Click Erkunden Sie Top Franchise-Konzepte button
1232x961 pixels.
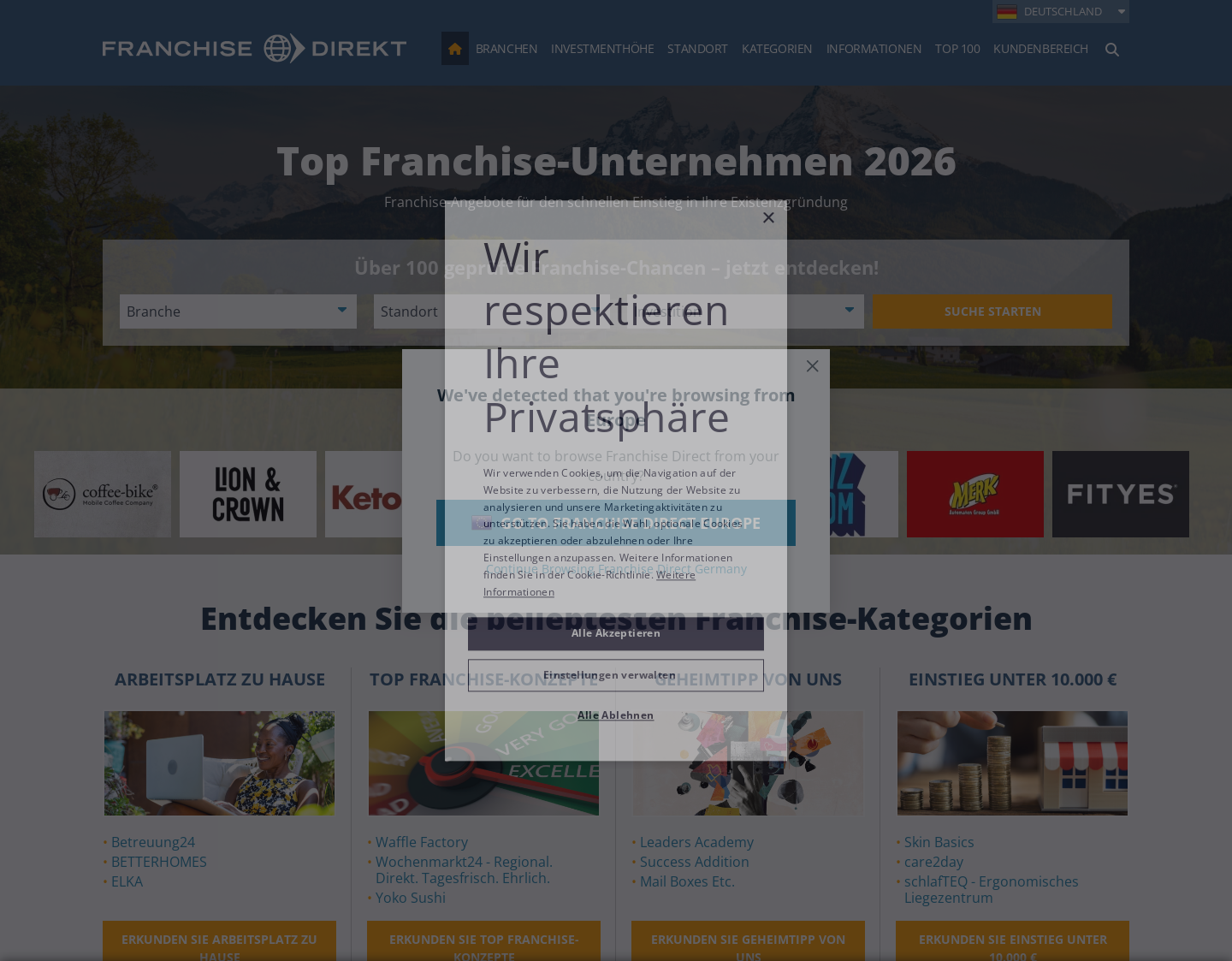[x=483, y=941]
